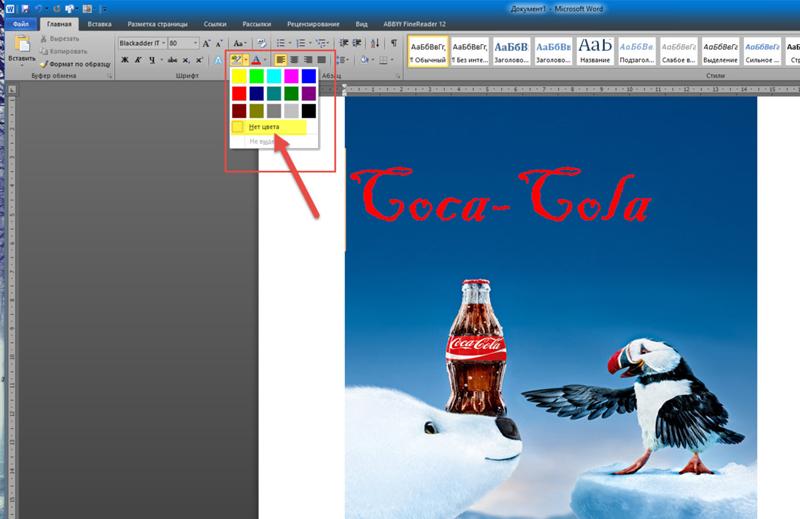Select Justify paragraph alignment
This screenshot has height=519, width=800.
pos(322,60)
